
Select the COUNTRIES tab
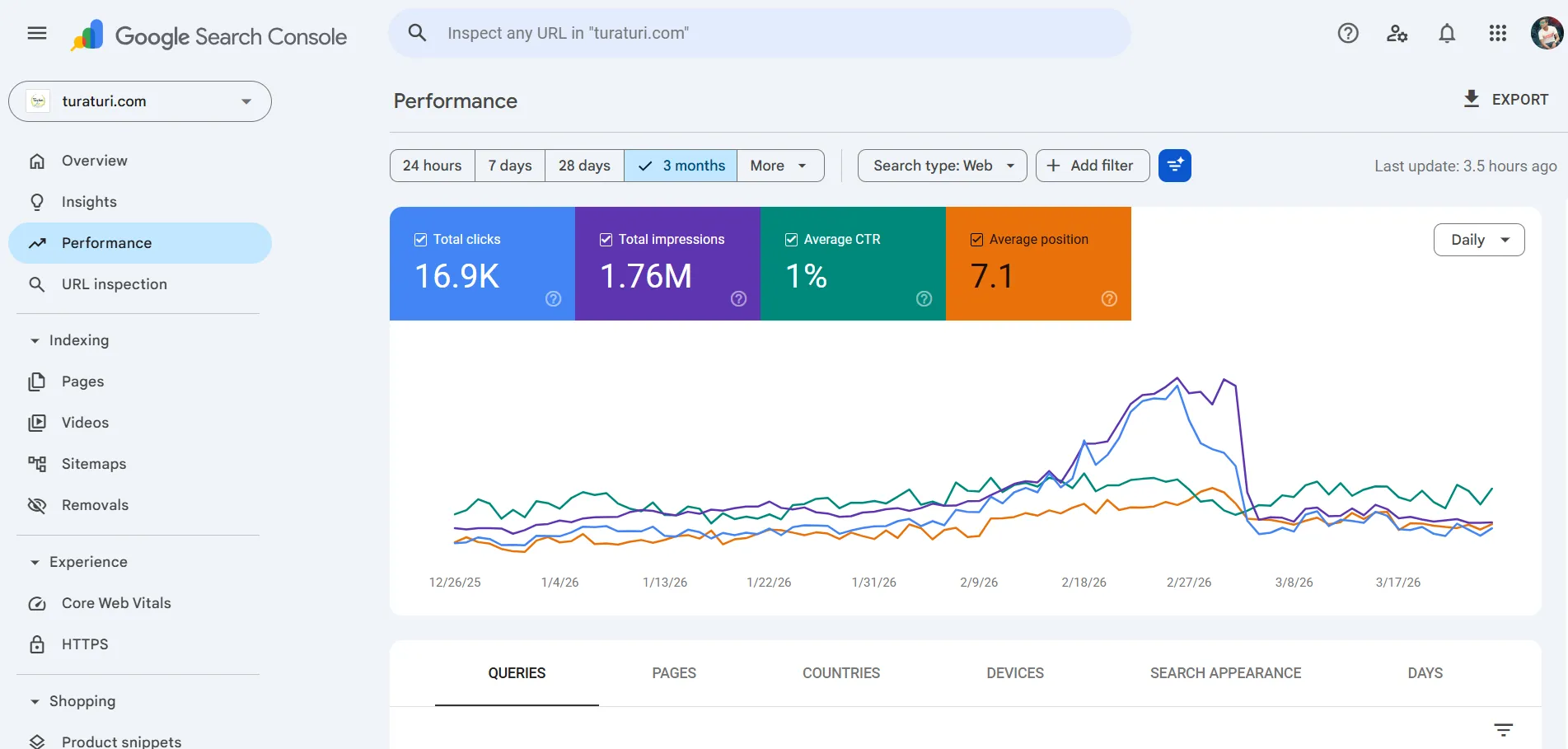(x=840, y=673)
